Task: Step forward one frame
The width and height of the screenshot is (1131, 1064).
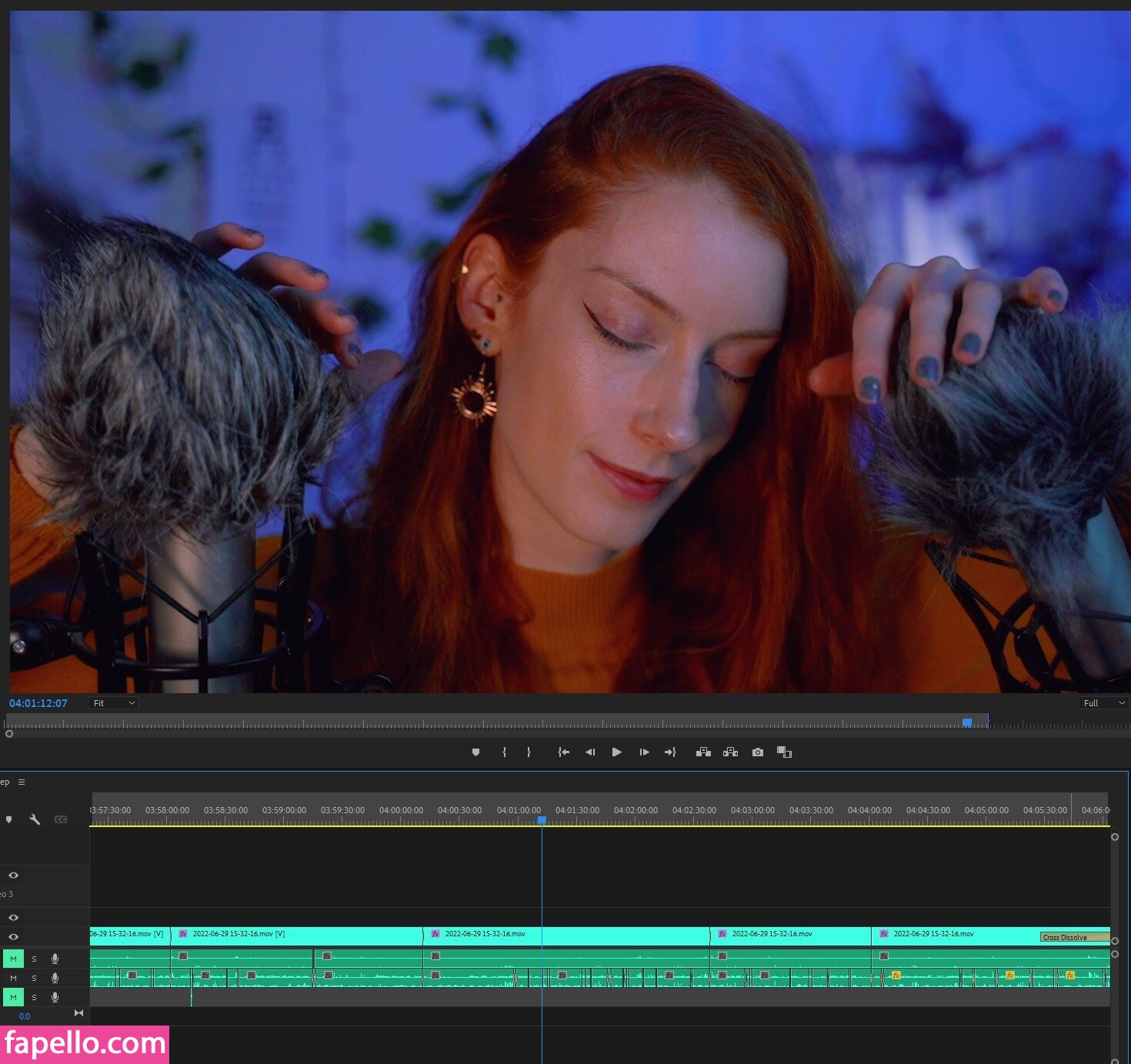Action: coord(644,752)
